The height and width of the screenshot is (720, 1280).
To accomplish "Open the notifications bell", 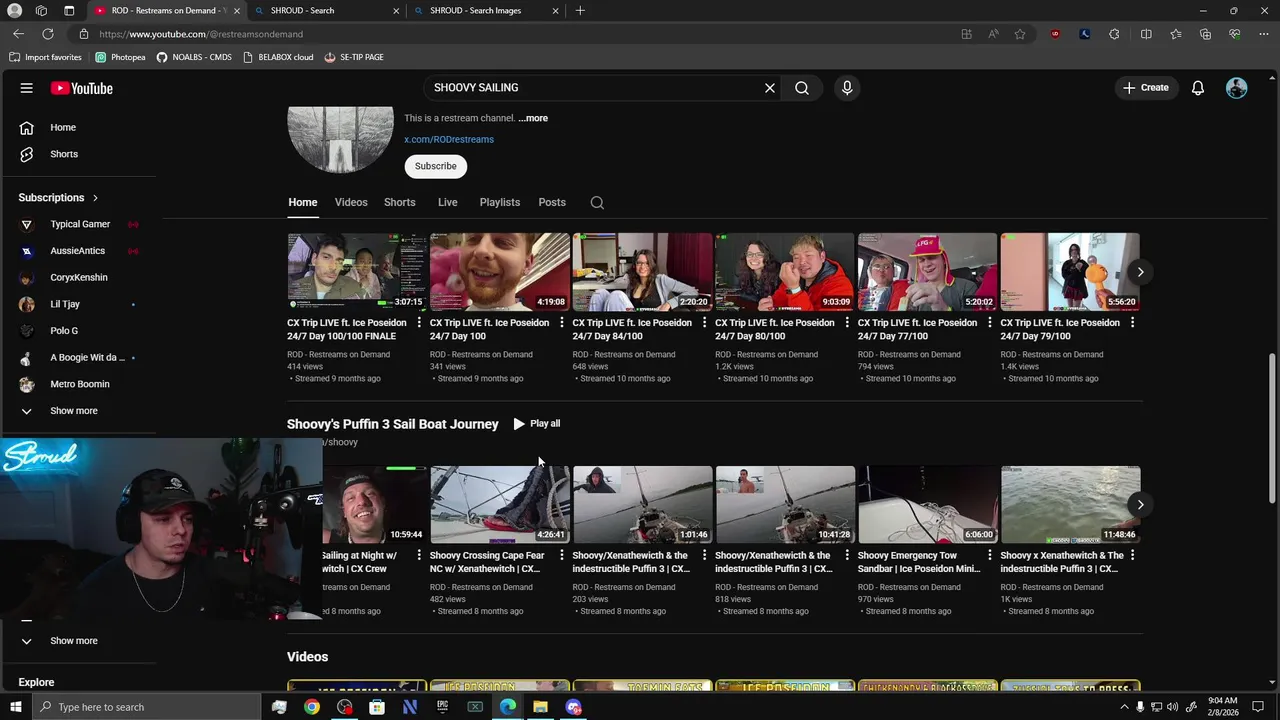I will 1198,88.
